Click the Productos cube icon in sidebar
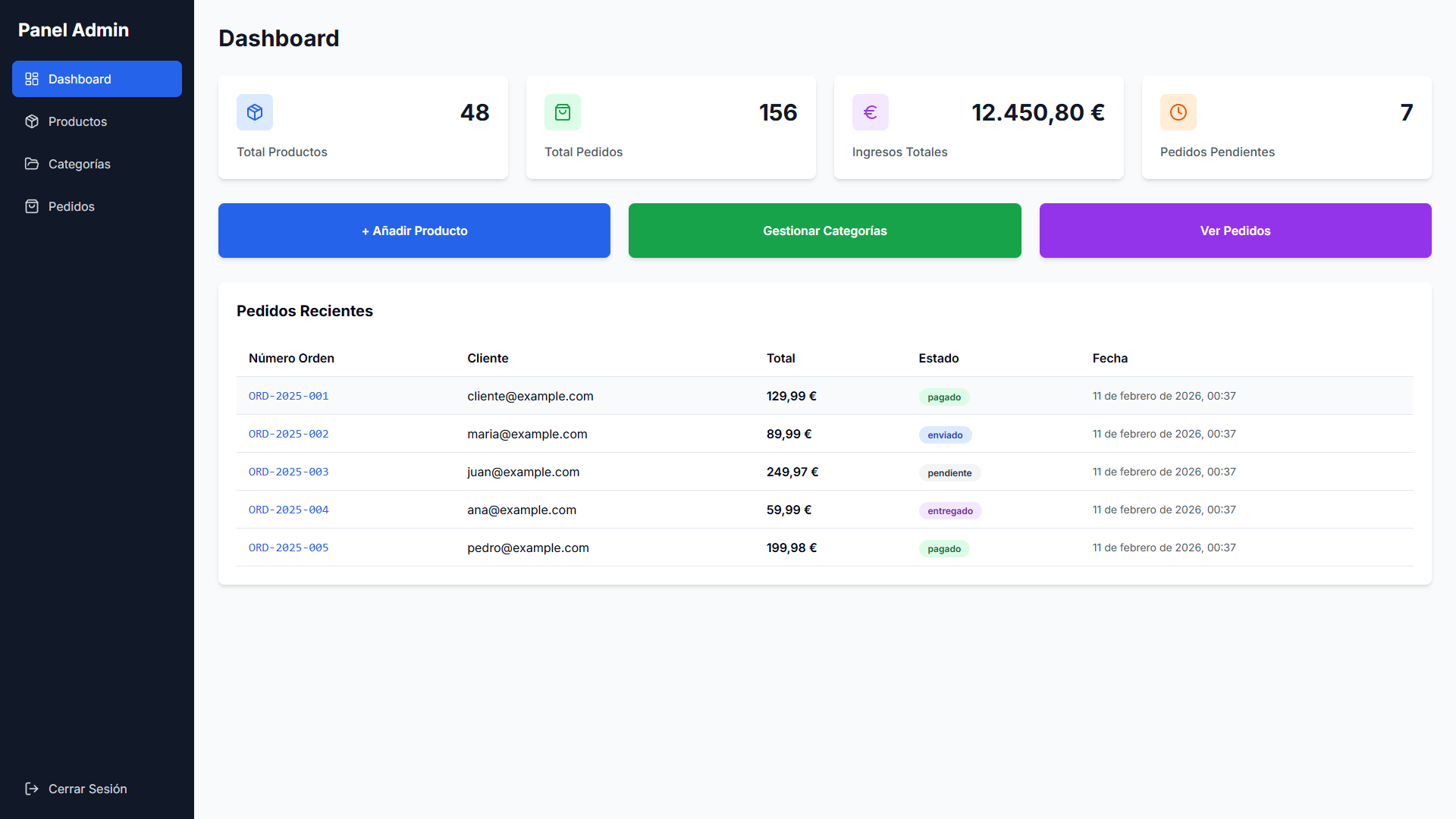 pos(32,121)
